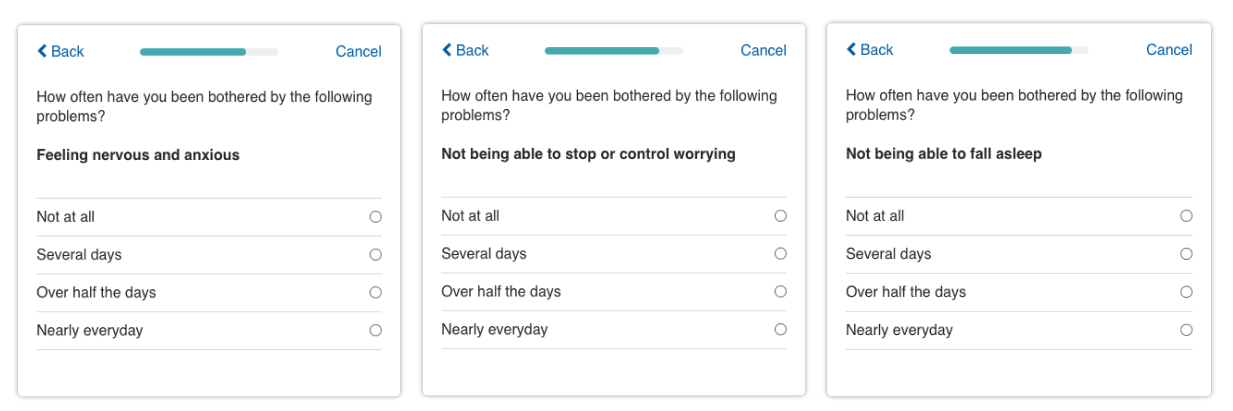Click progress bar on the fall asleep card
Viewport: 1233px width, 411px height.
(1019, 50)
